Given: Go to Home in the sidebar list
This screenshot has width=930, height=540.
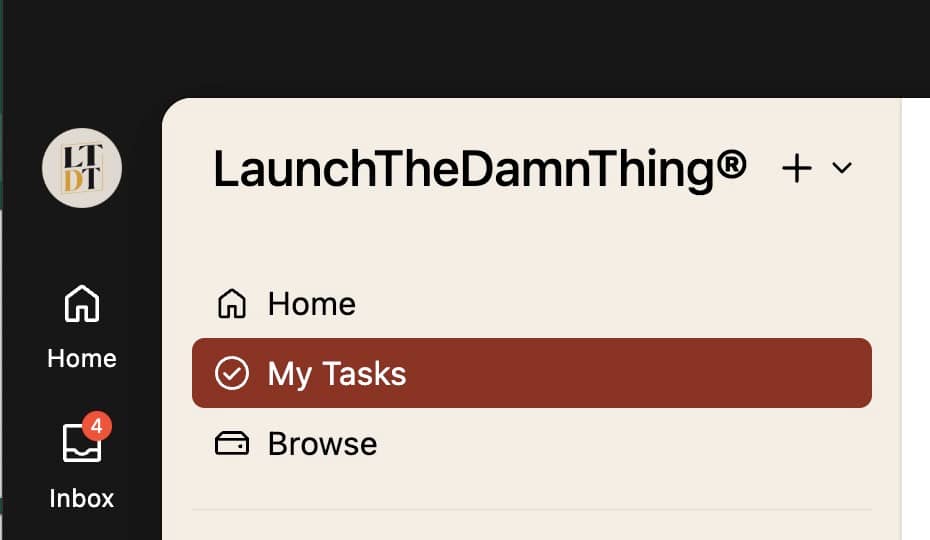Looking at the screenshot, I should 311,303.
